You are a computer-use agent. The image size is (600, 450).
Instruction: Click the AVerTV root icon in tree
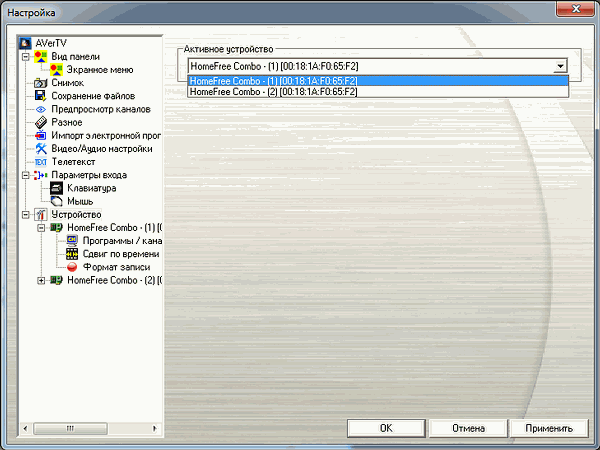tap(25, 43)
